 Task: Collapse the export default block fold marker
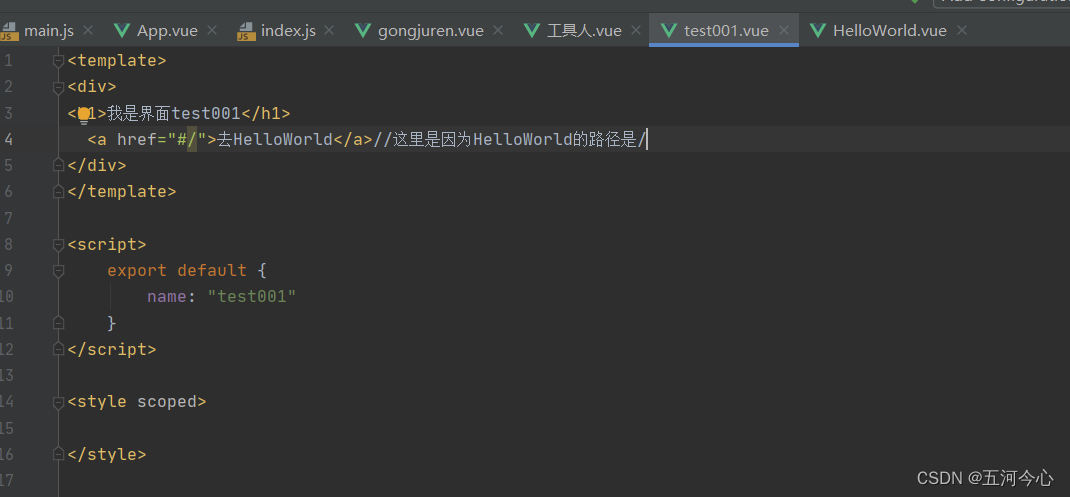coord(59,271)
